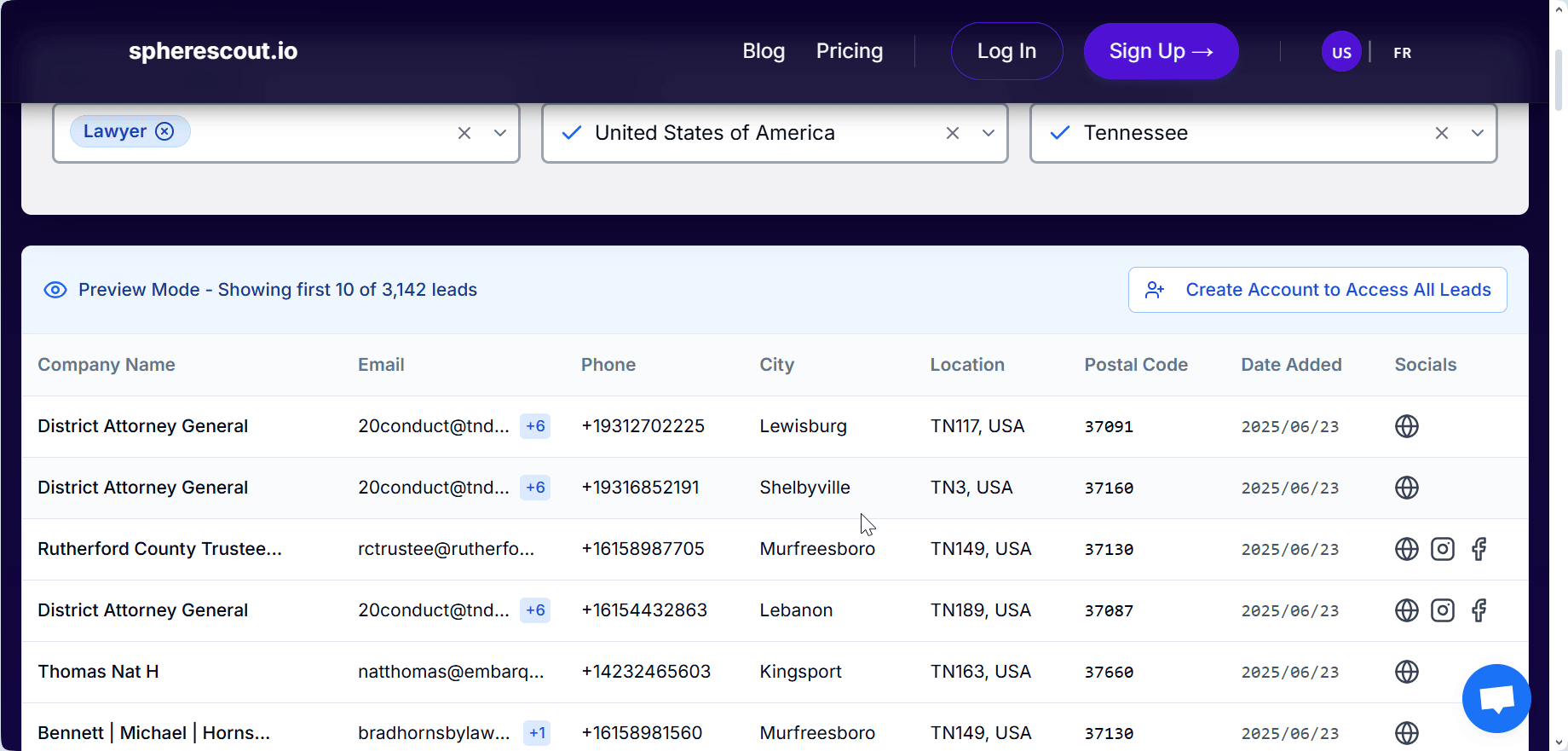This screenshot has width=1568, height=751.
Task: Select Rutherford County Trustee company name
Action: [159, 549]
